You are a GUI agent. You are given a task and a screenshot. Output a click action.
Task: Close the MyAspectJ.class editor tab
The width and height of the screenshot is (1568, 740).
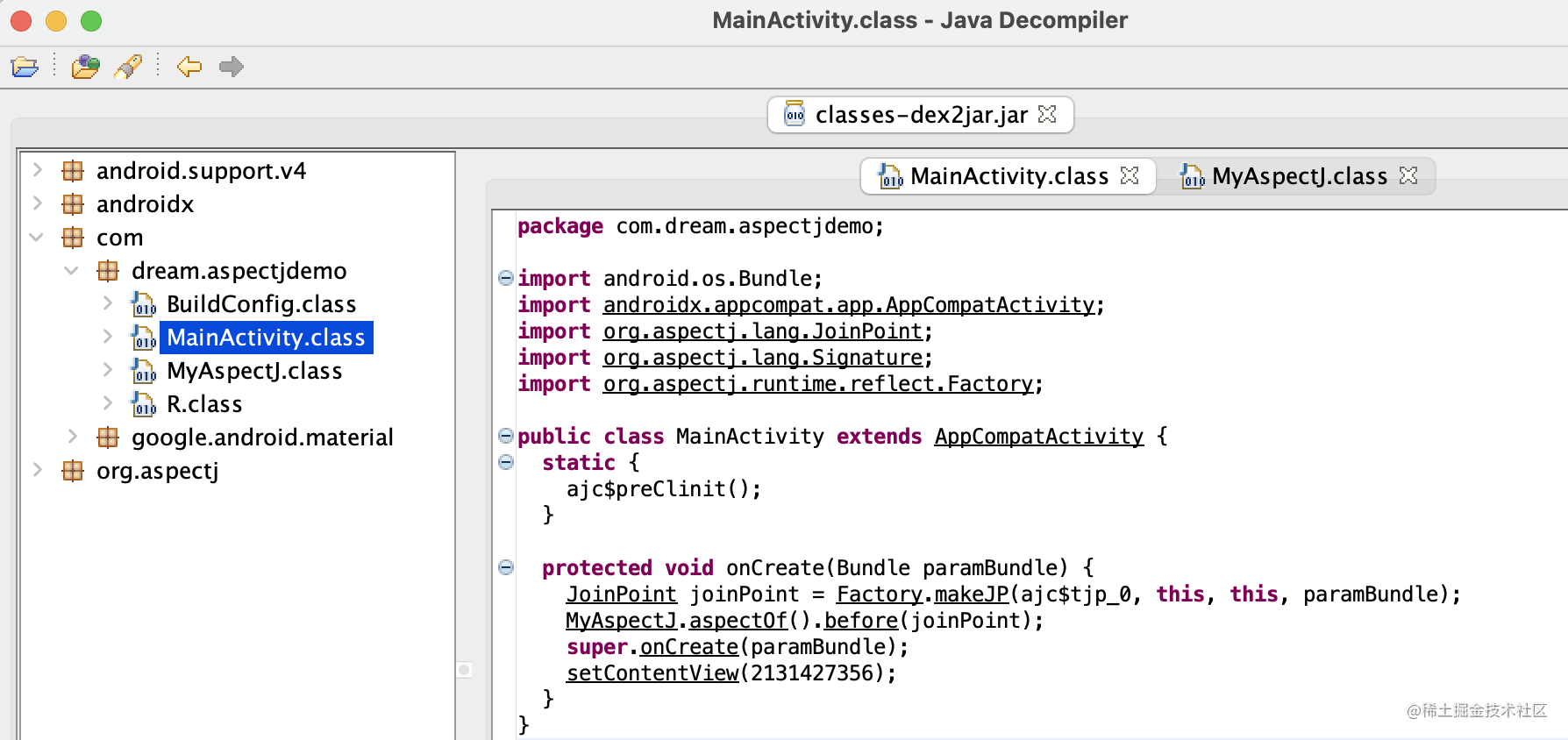1408,175
